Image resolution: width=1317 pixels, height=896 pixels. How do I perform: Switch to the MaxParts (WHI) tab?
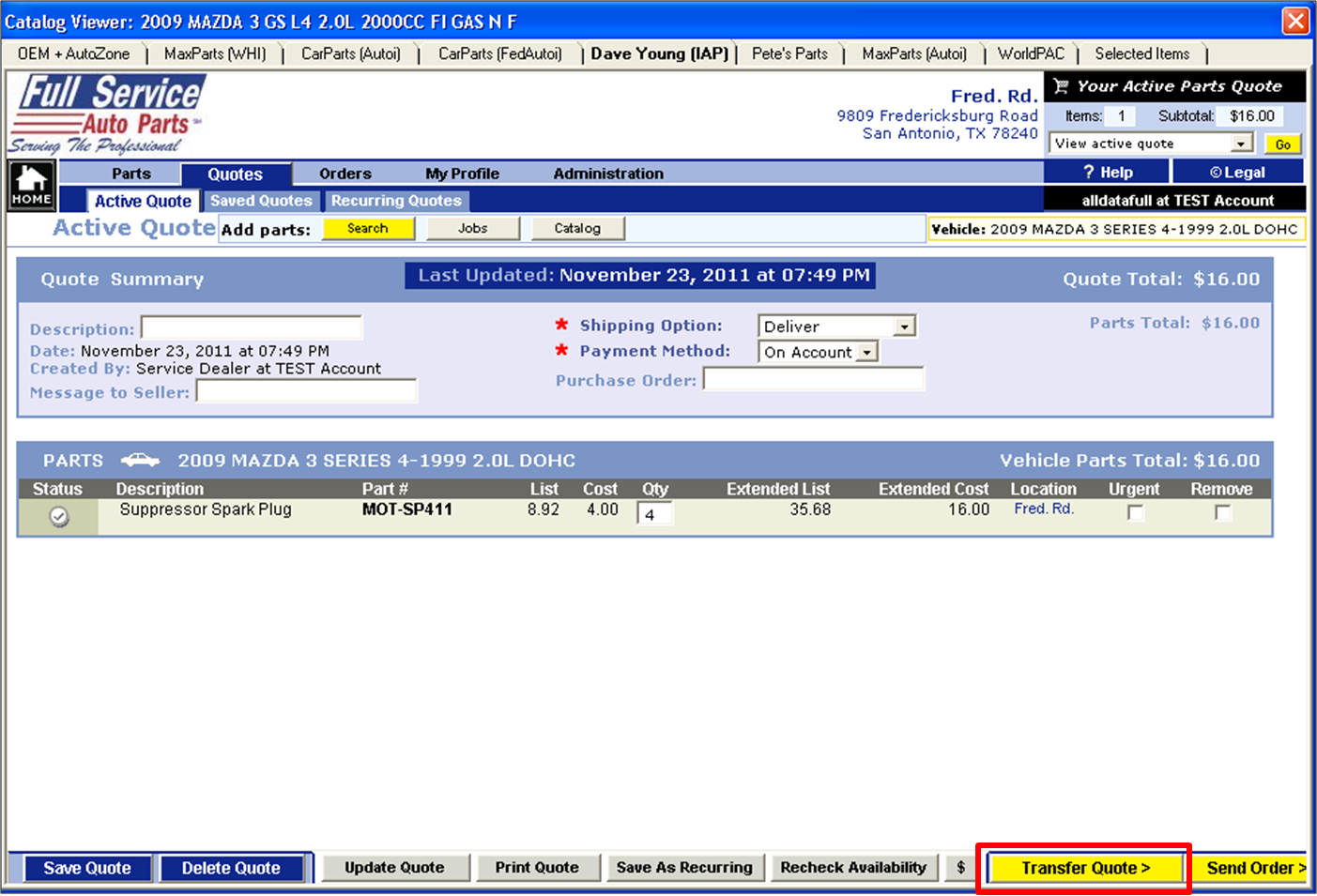(215, 54)
